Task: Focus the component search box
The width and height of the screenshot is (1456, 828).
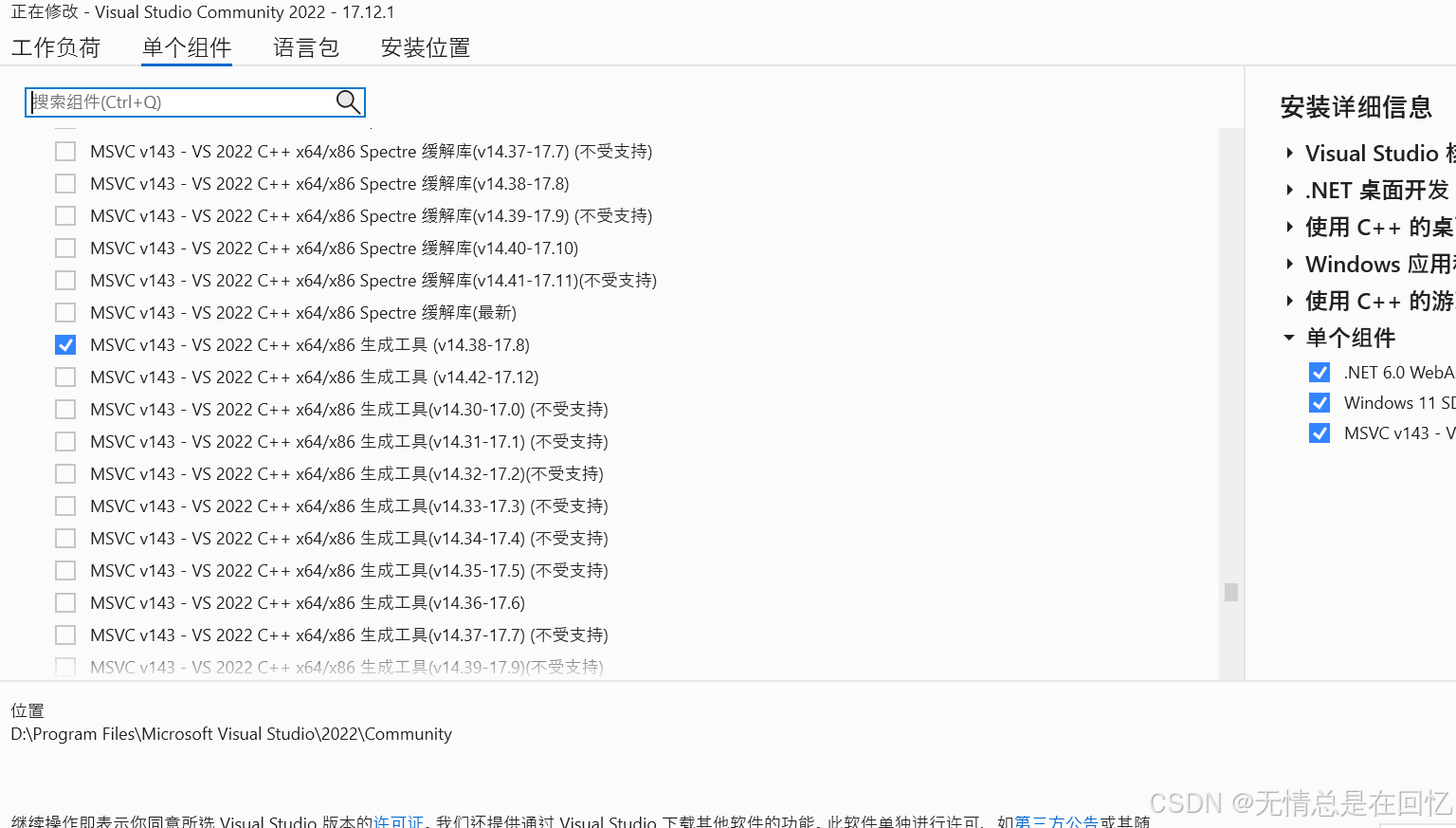Action: tap(194, 101)
